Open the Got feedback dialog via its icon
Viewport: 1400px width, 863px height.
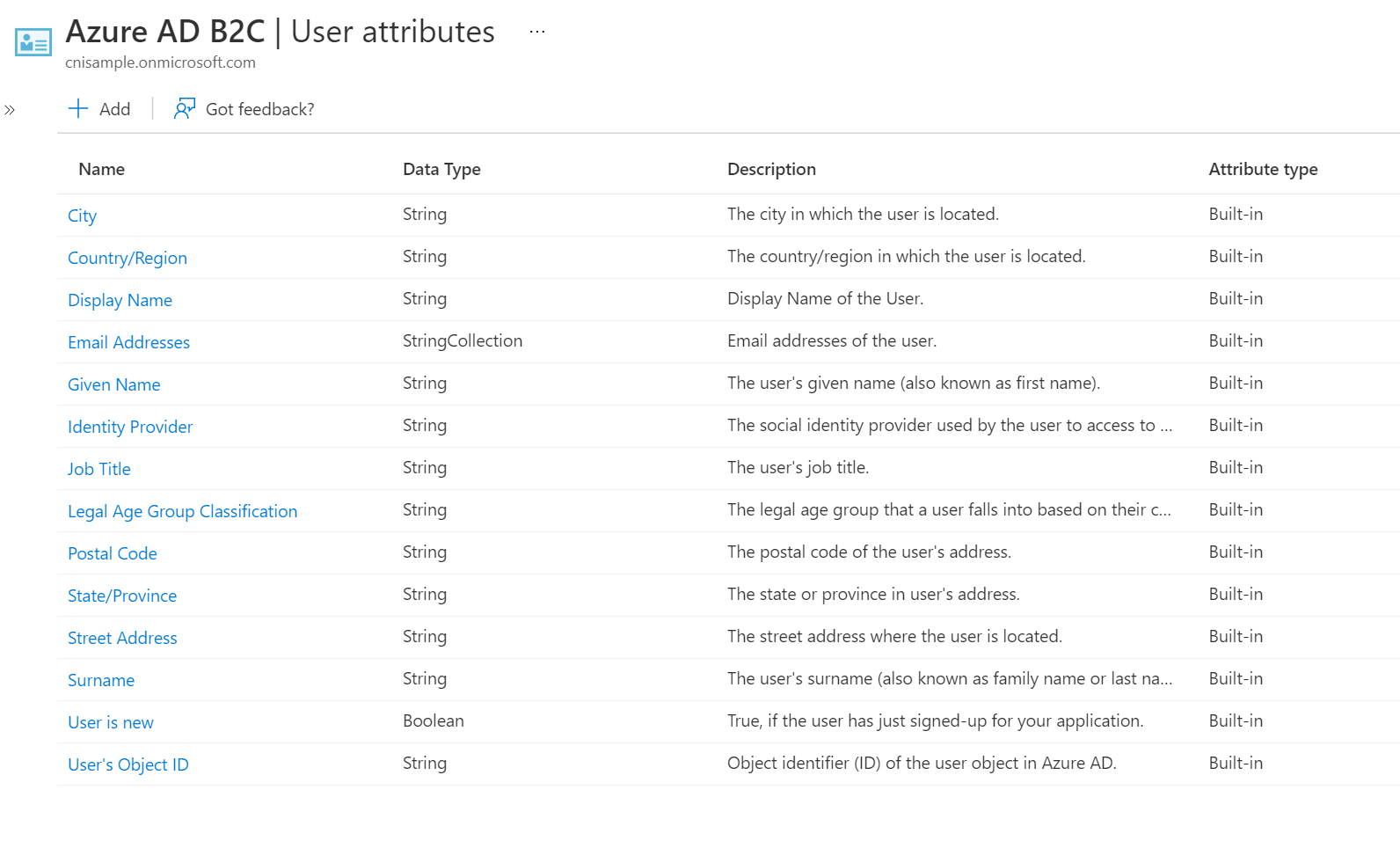[x=184, y=108]
